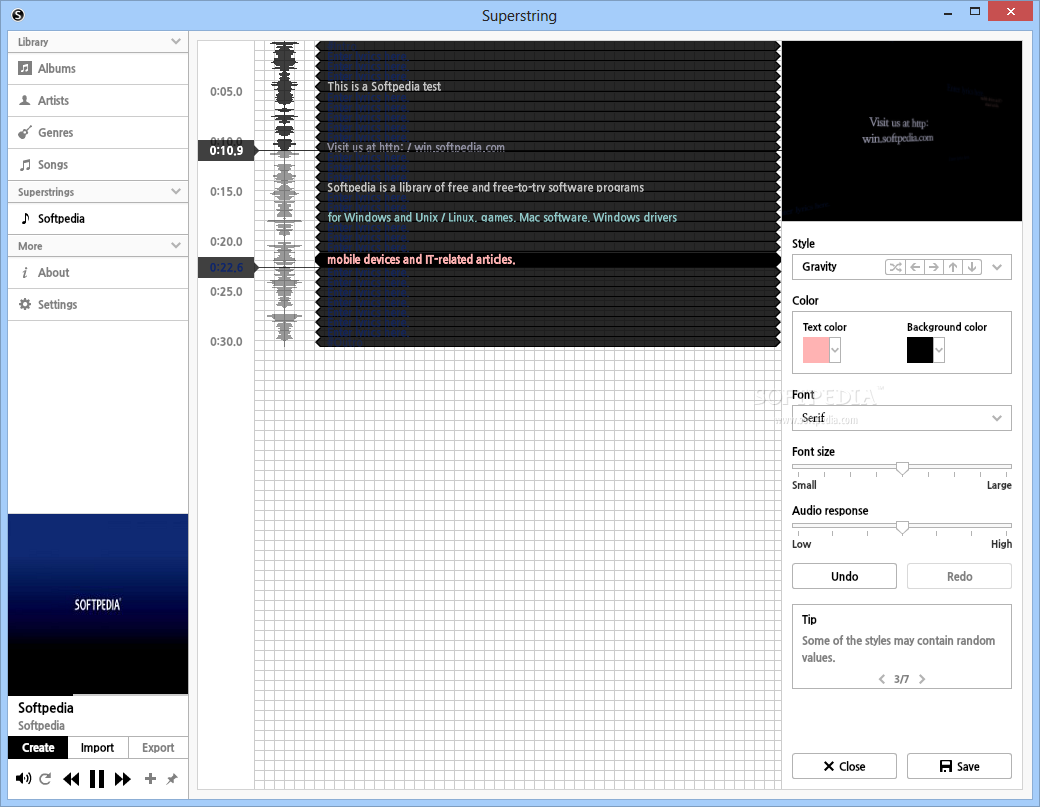Collapse the More section
The image size is (1040, 807).
[175, 245]
